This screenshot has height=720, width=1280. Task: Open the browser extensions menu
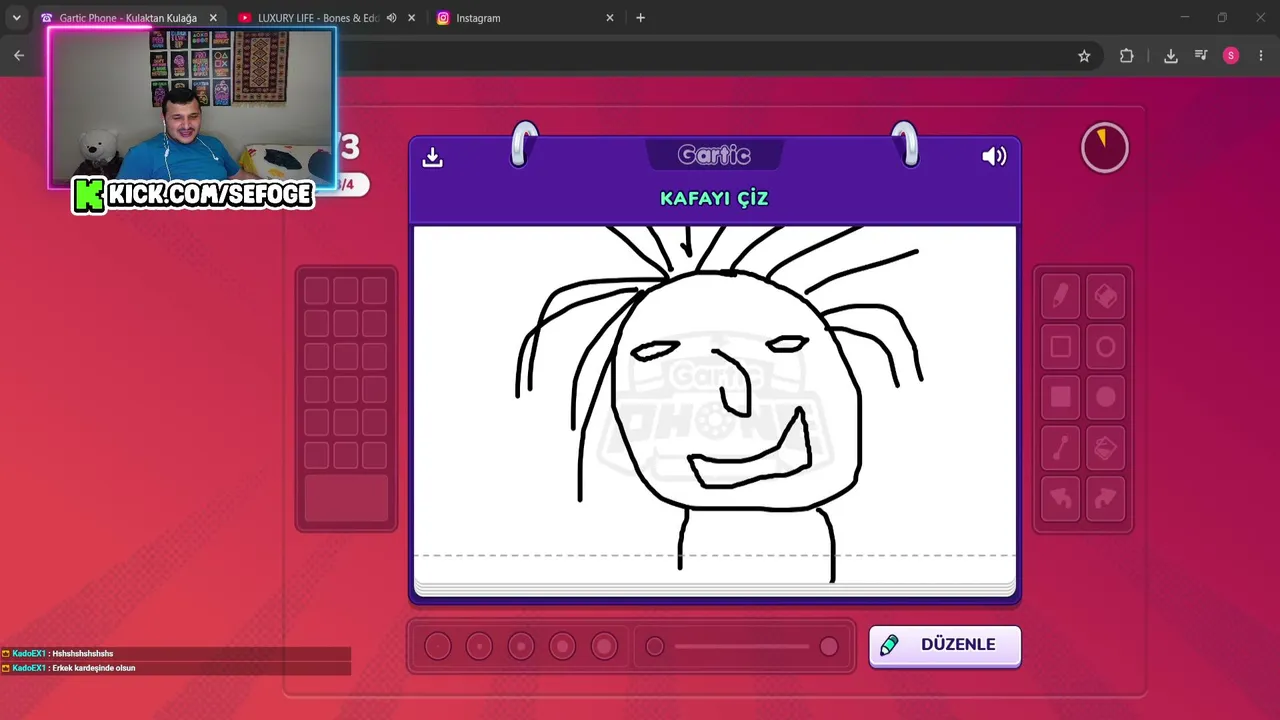tap(1127, 56)
